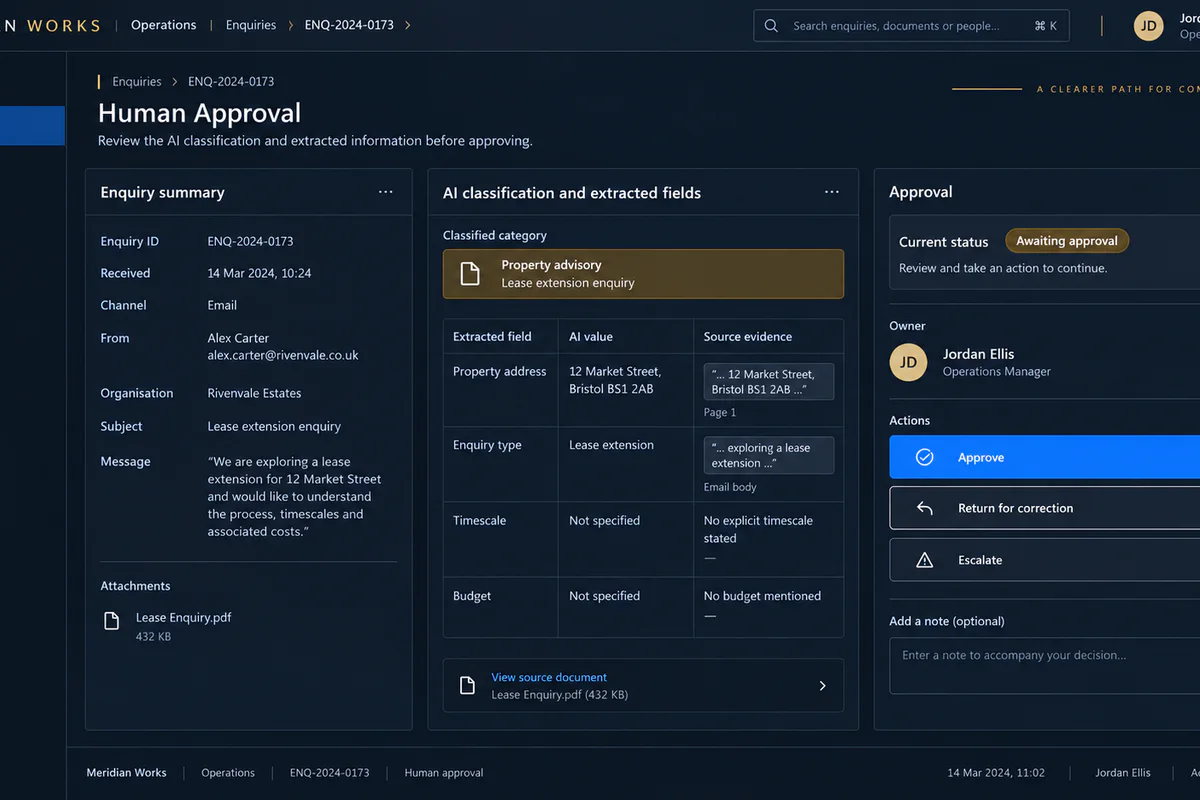The height and width of the screenshot is (800, 1200).
Task: Click the ⌘ K shortcut hint
Action: click(1046, 26)
